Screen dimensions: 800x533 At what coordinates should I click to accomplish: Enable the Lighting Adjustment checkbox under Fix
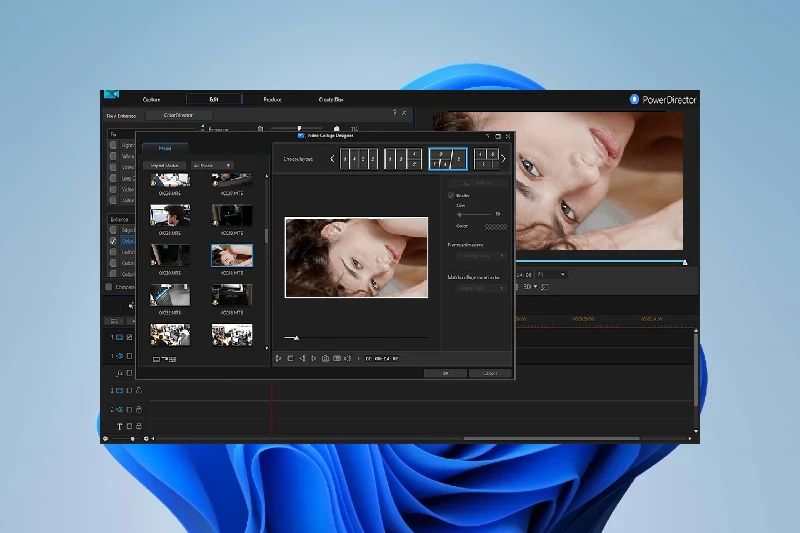click(x=113, y=145)
